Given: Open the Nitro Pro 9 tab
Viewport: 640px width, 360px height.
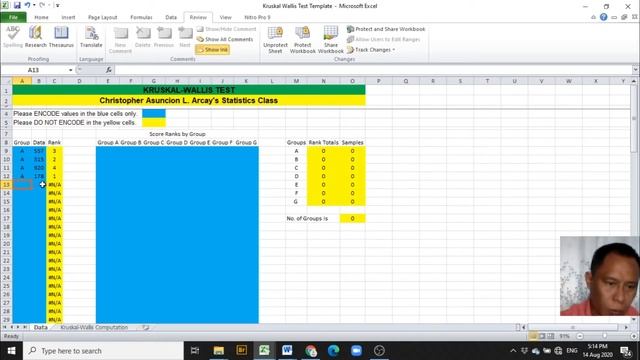Looking at the screenshot, I should [257, 17].
